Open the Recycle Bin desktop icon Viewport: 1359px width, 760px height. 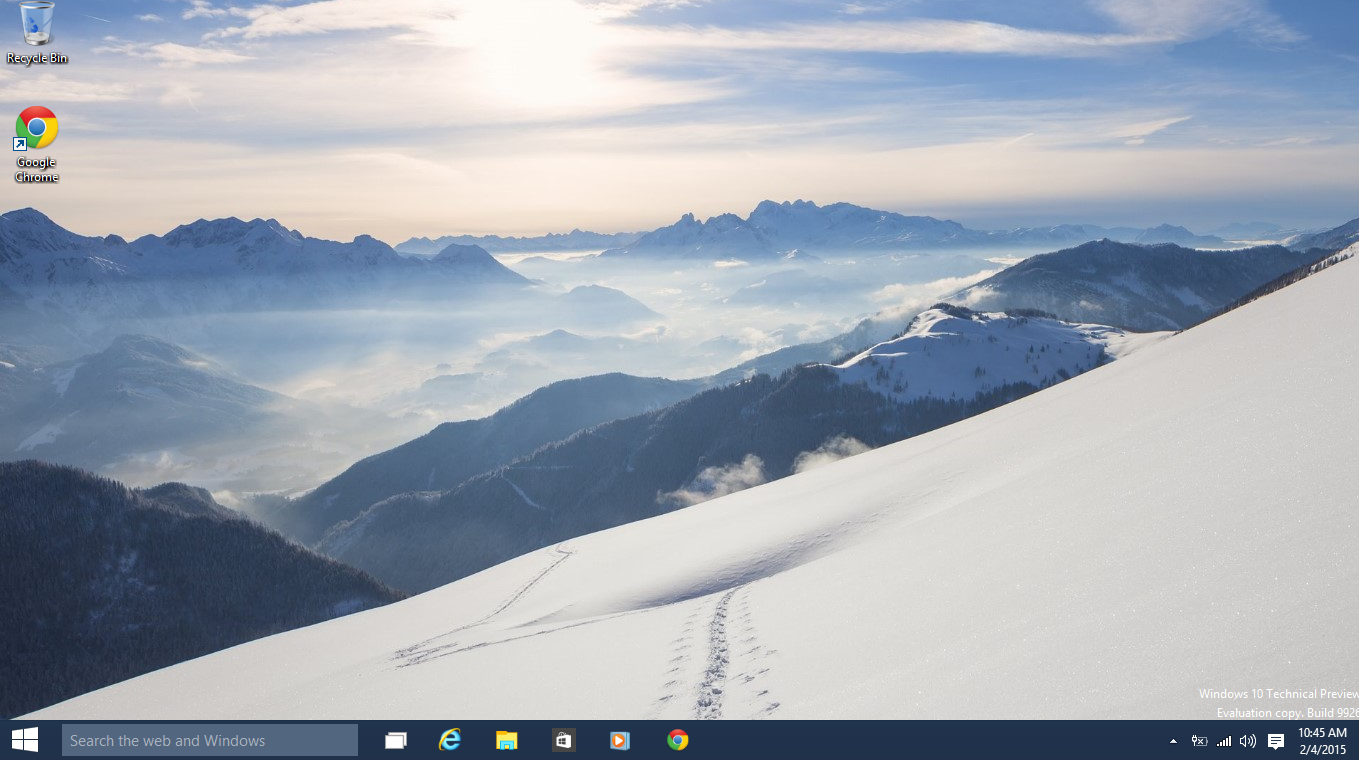point(37,33)
